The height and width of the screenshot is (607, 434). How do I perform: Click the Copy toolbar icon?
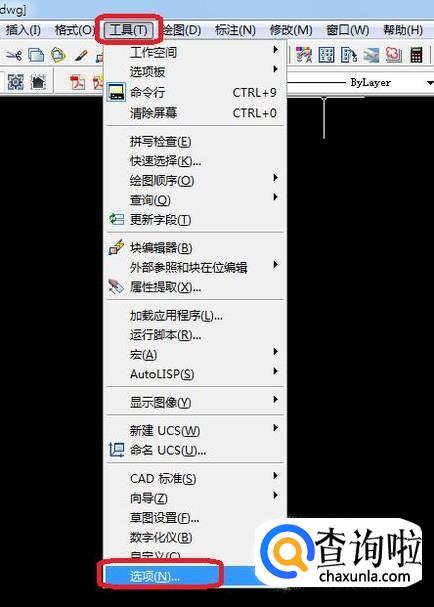[36, 55]
